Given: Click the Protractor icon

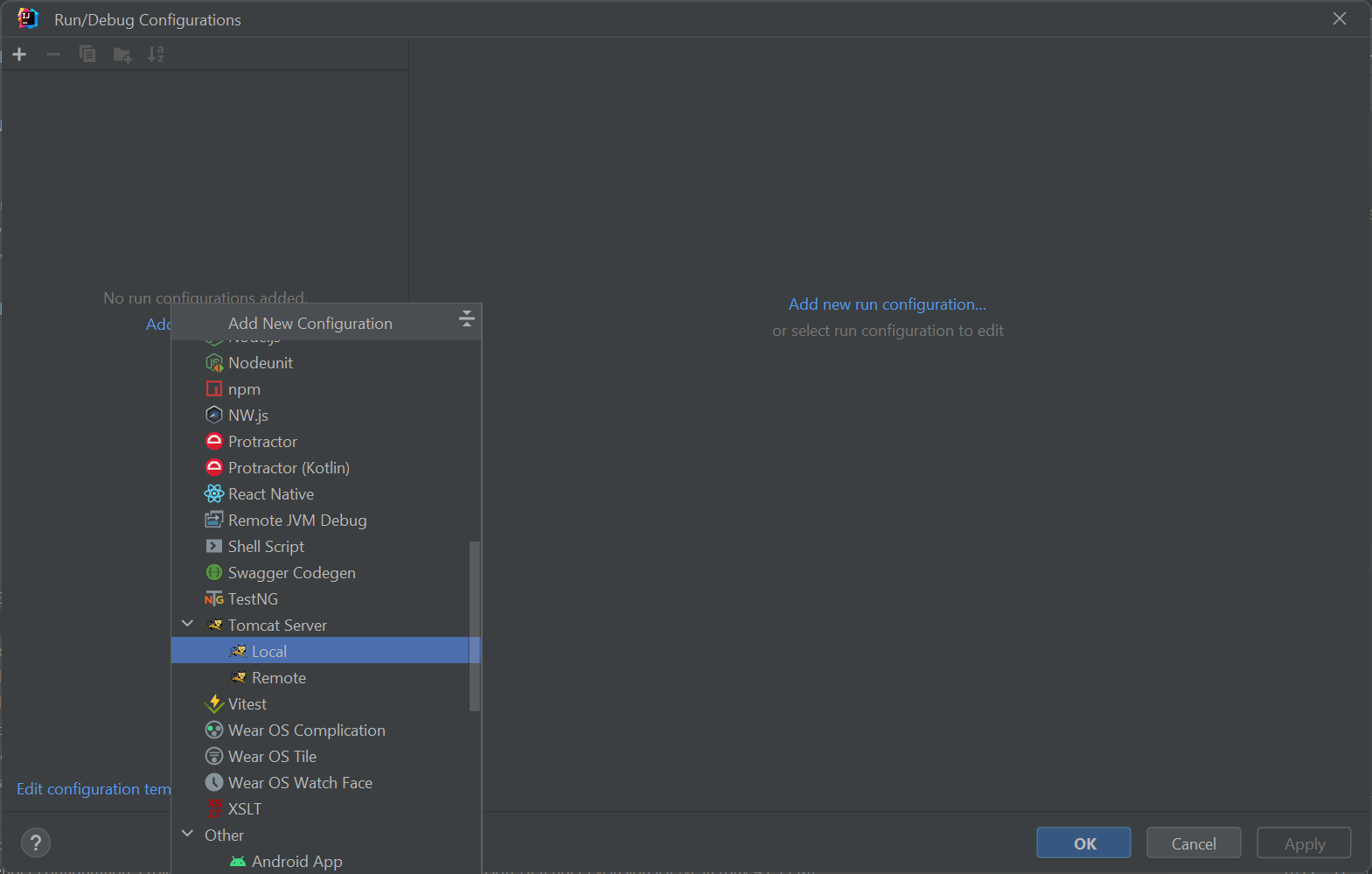Looking at the screenshot, I should click(x=214, y=441).
